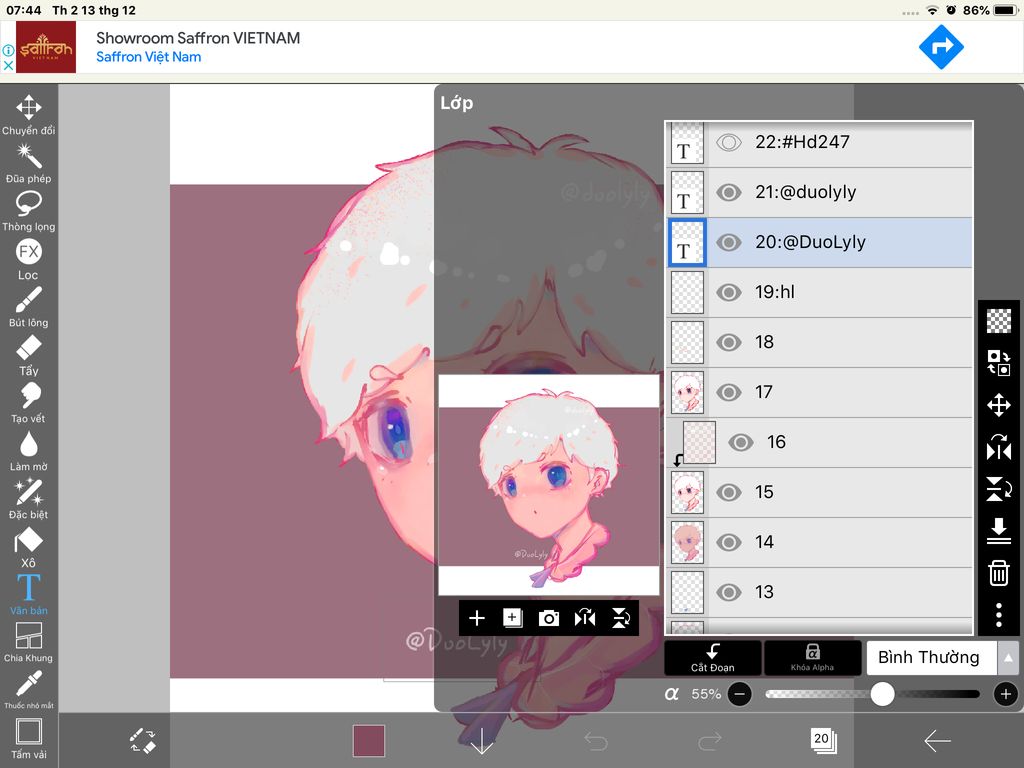
Task: Click the move layer icon in right sidebar
Action: click(999, 405)
